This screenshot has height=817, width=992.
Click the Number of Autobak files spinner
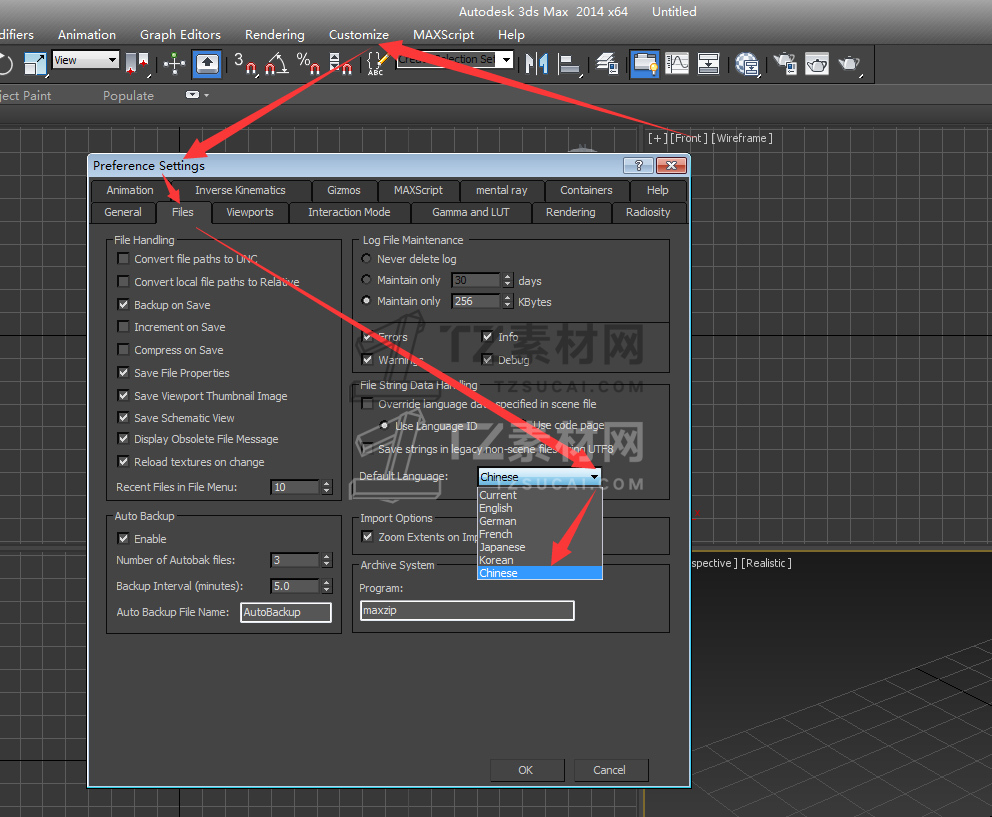[x=326, y=560]
